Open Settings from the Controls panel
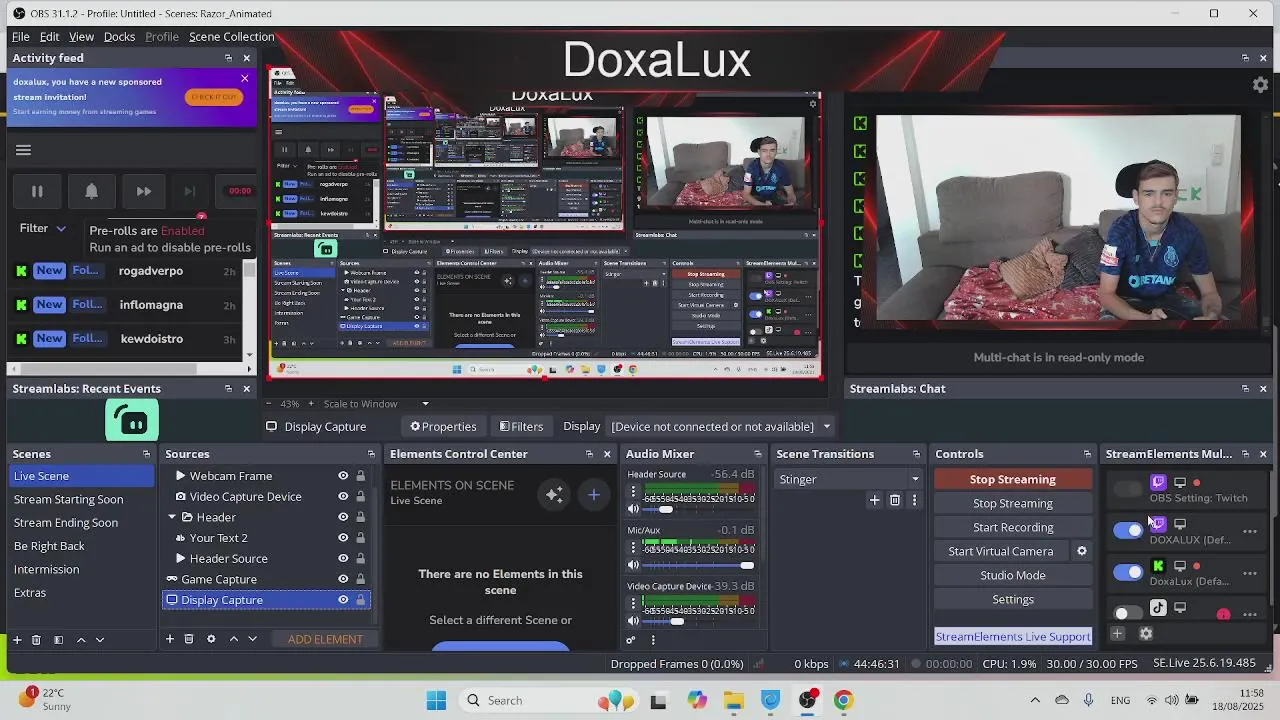1280x720 pixels. pyautogui.click(x=1013, y=599)
